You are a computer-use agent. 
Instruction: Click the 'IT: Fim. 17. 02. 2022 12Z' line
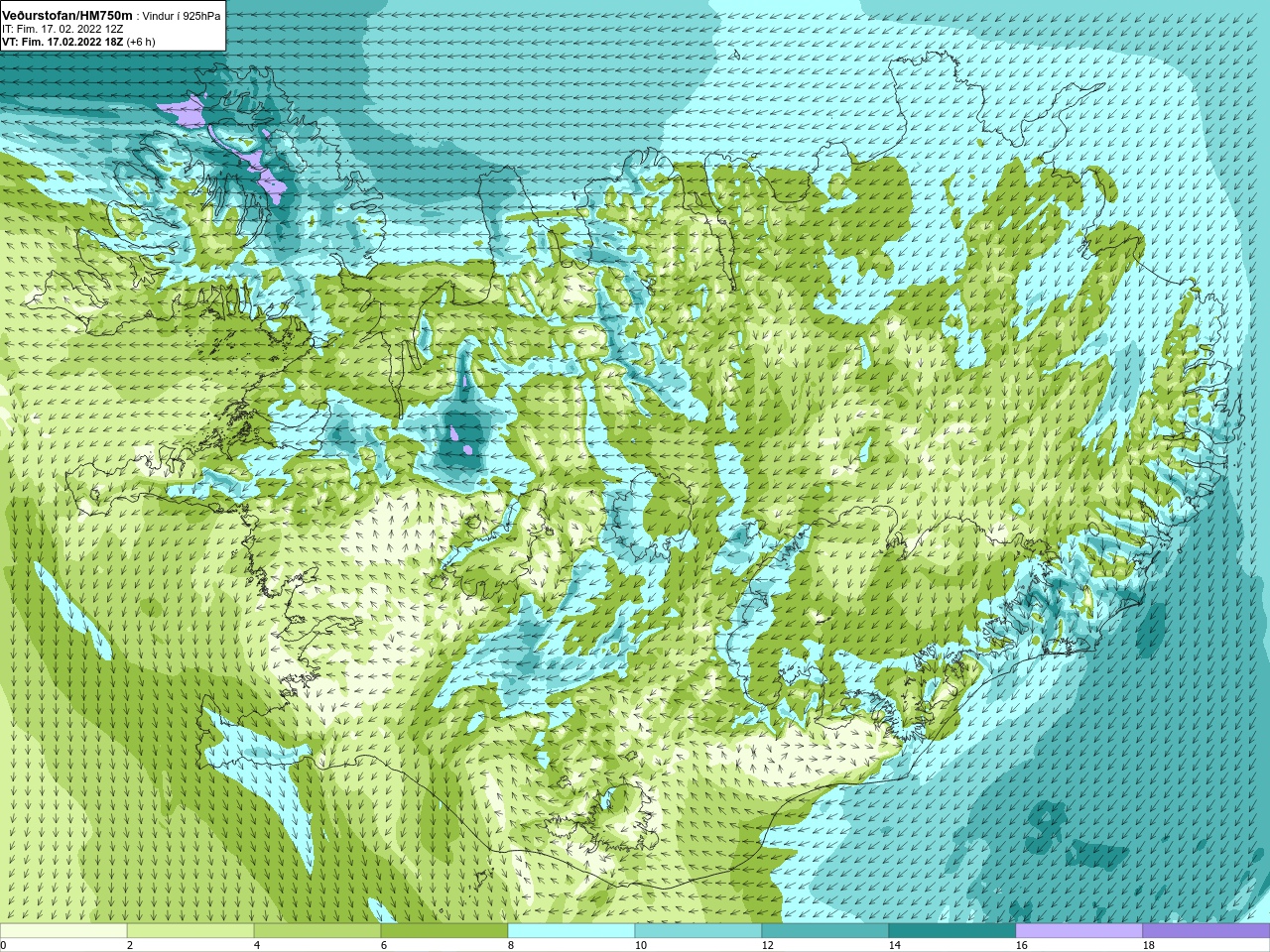coord(63,30)
